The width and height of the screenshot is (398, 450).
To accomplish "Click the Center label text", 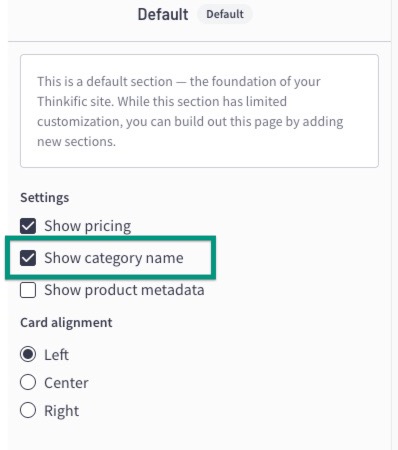I will pos(66,383).
